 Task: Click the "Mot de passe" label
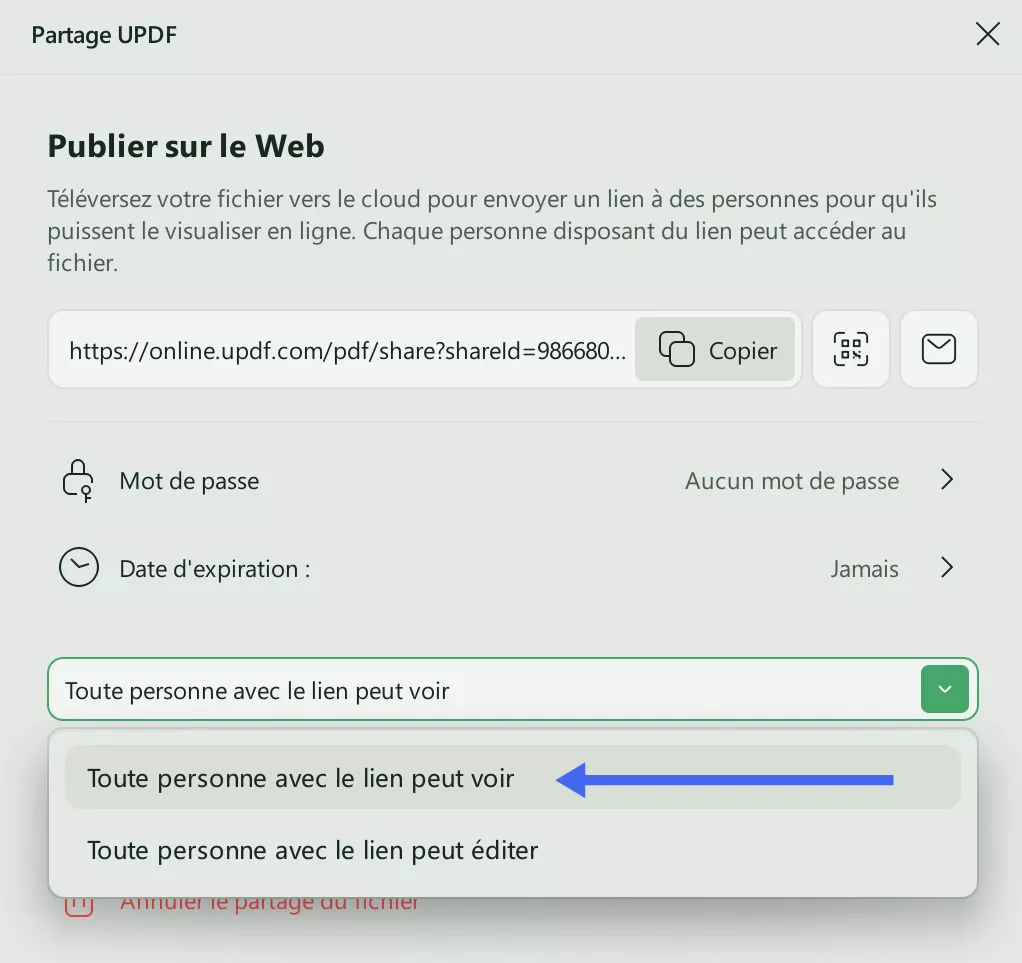tap(189, 481)
